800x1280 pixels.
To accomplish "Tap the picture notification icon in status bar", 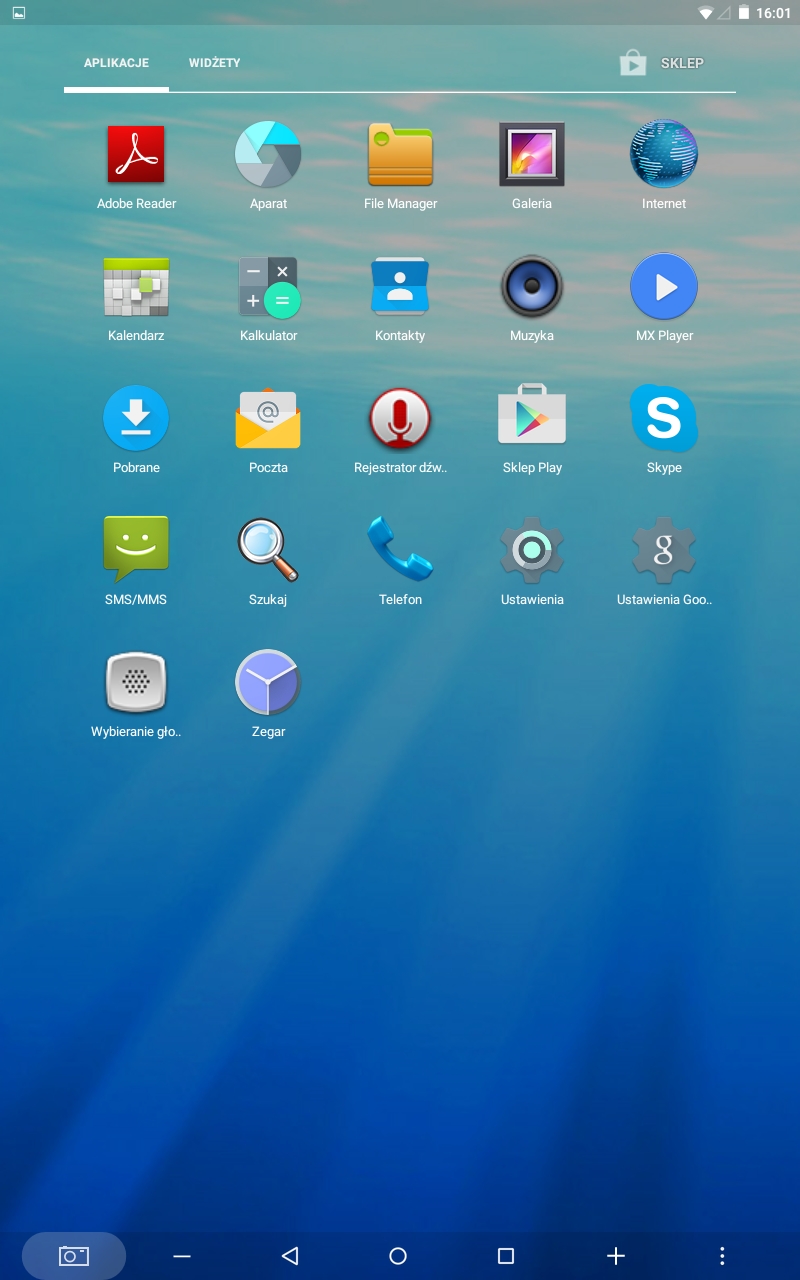I will [x=19, y=13].
